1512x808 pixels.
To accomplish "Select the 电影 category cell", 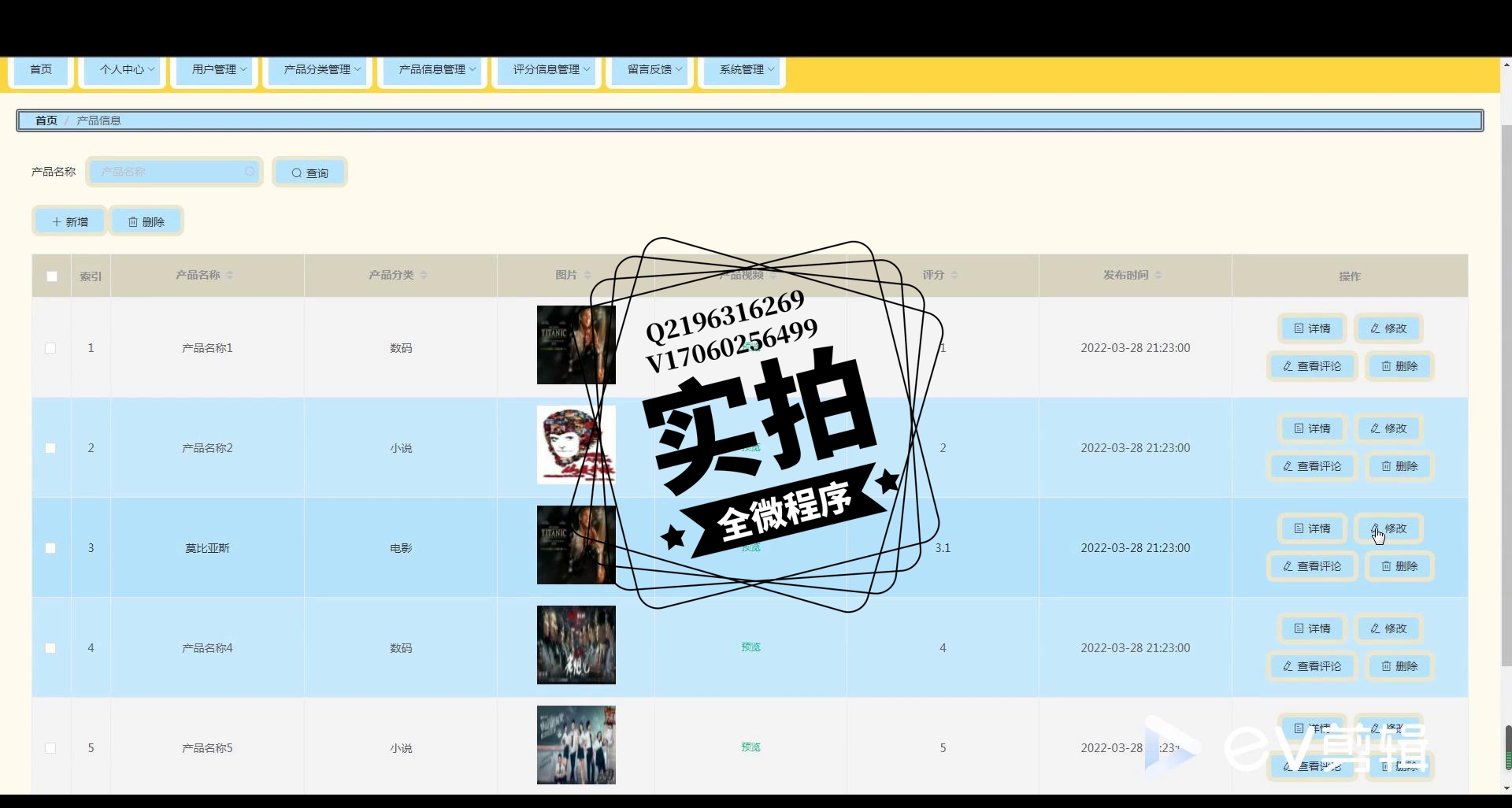I will point(401,548).
